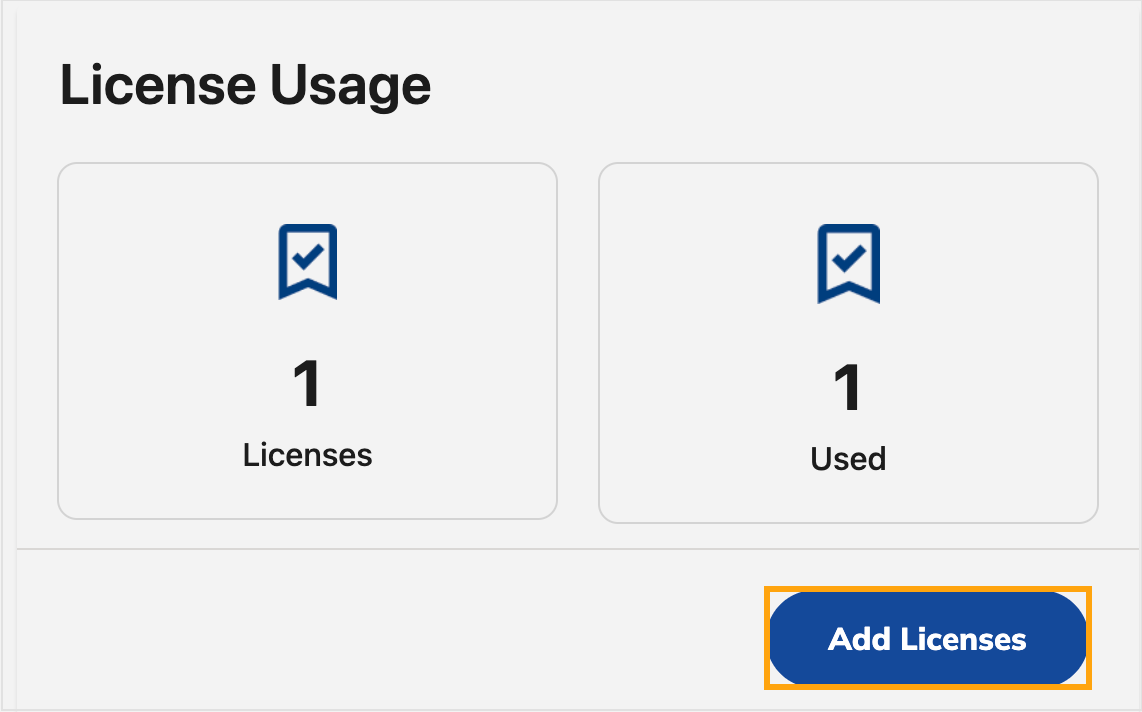This screenshot has height=712, width=1142.
Task: Click the checkmark ribbon symbol on right card
Action: pyautogui.click(x=848, y=263)
